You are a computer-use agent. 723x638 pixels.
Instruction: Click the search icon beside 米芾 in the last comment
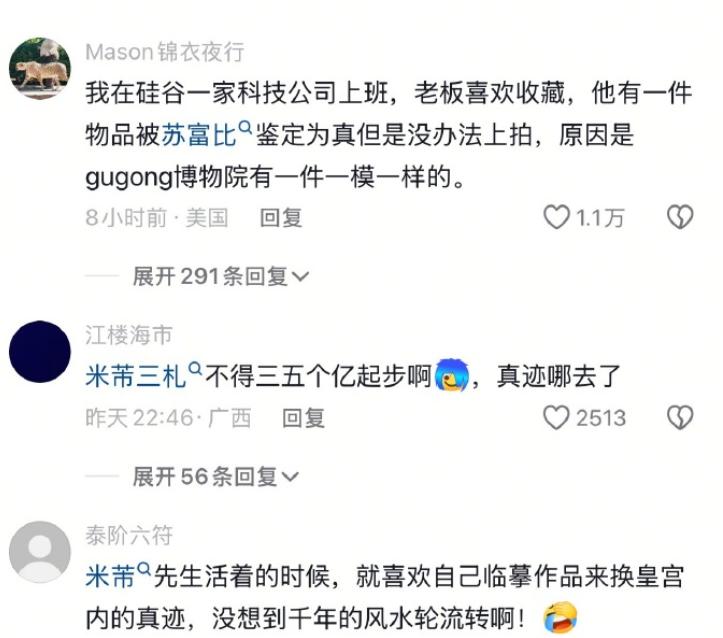(144, 568)
